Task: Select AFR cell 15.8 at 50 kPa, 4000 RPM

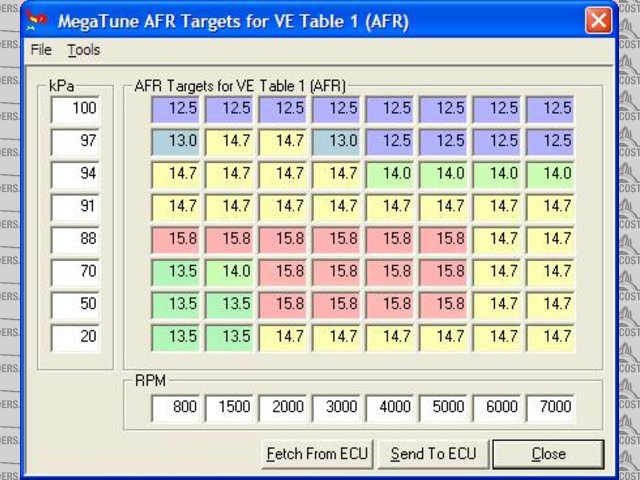Action: click(390, 305)
